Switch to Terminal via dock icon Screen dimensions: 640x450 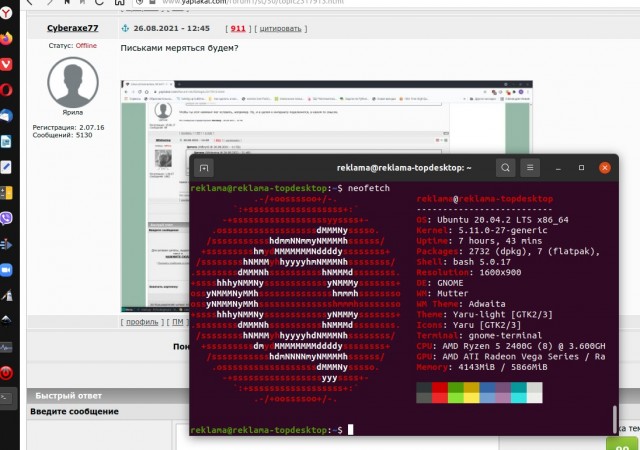(x=6, y=398)
